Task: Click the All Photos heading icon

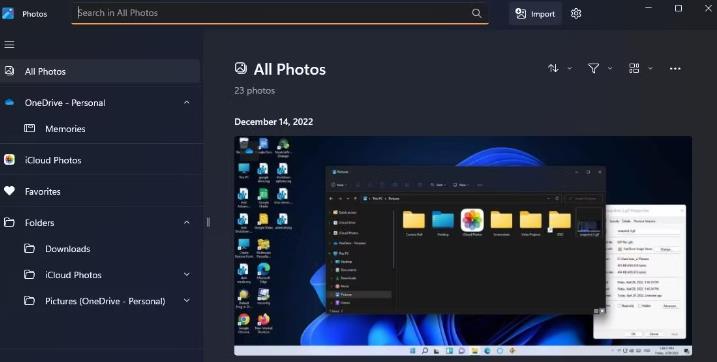Action: tap(241, 69)
